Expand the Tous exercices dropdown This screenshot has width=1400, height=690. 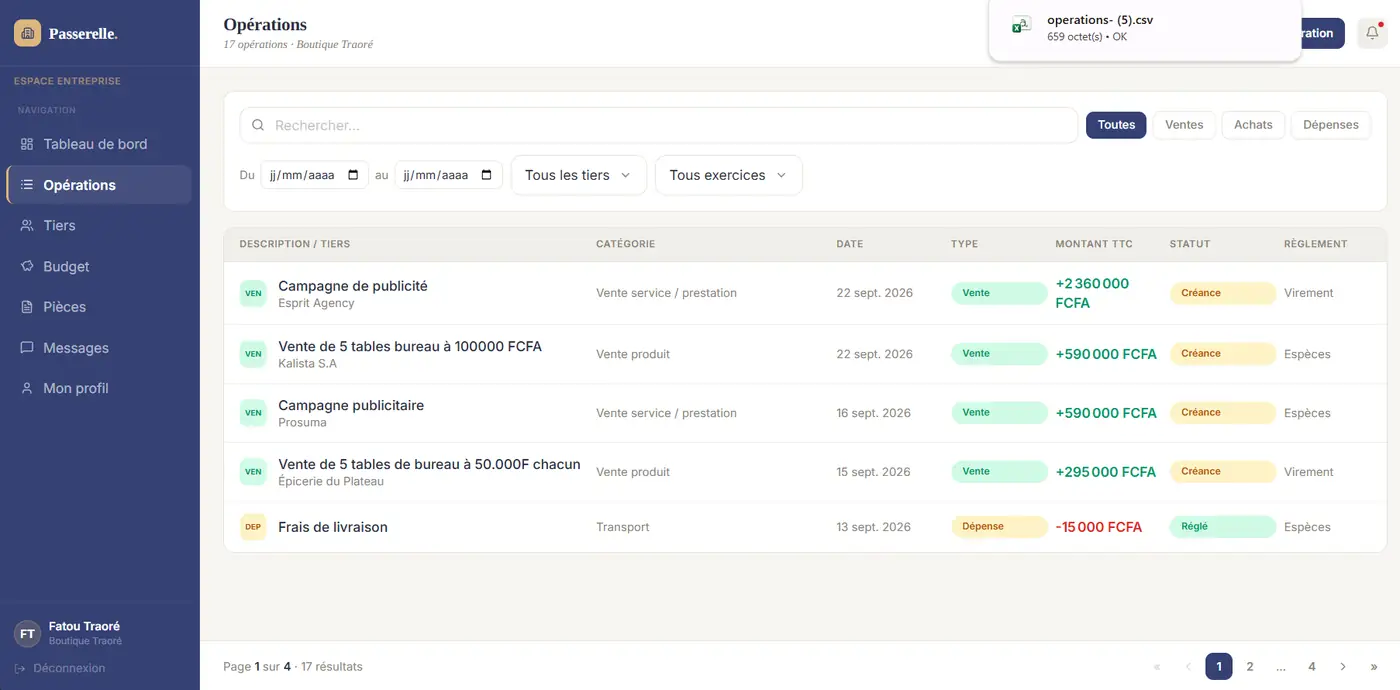coord(728,175)
